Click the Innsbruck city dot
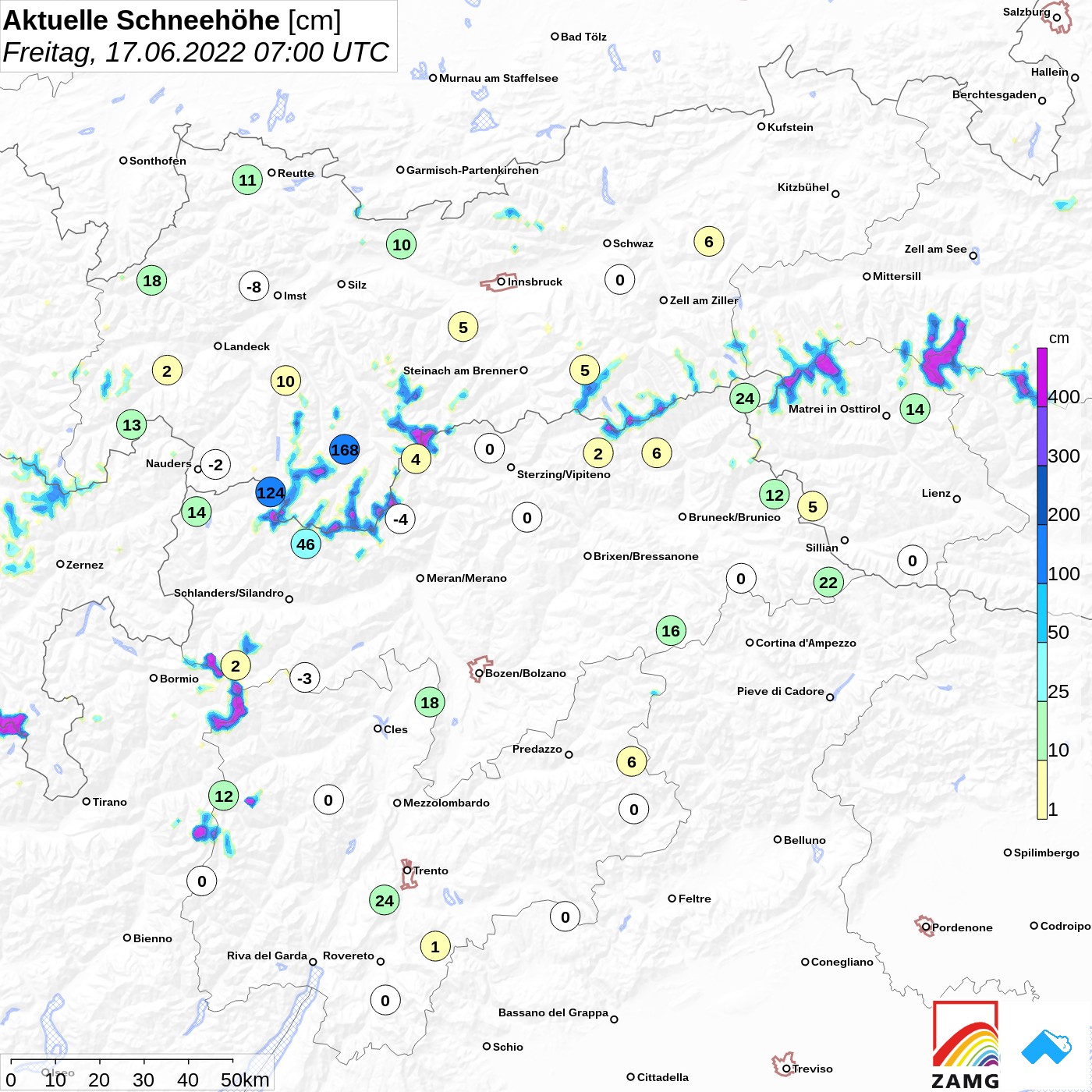This screenshot has height=1092, width=1092. 502,282
